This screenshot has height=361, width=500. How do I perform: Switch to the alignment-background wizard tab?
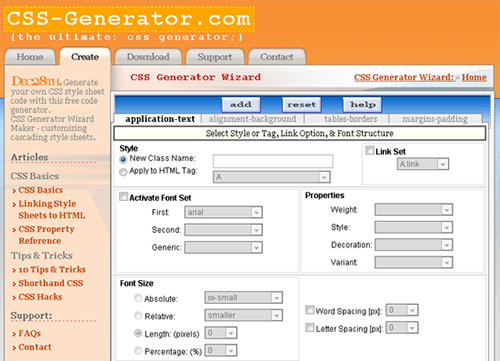tap(252, 119)
